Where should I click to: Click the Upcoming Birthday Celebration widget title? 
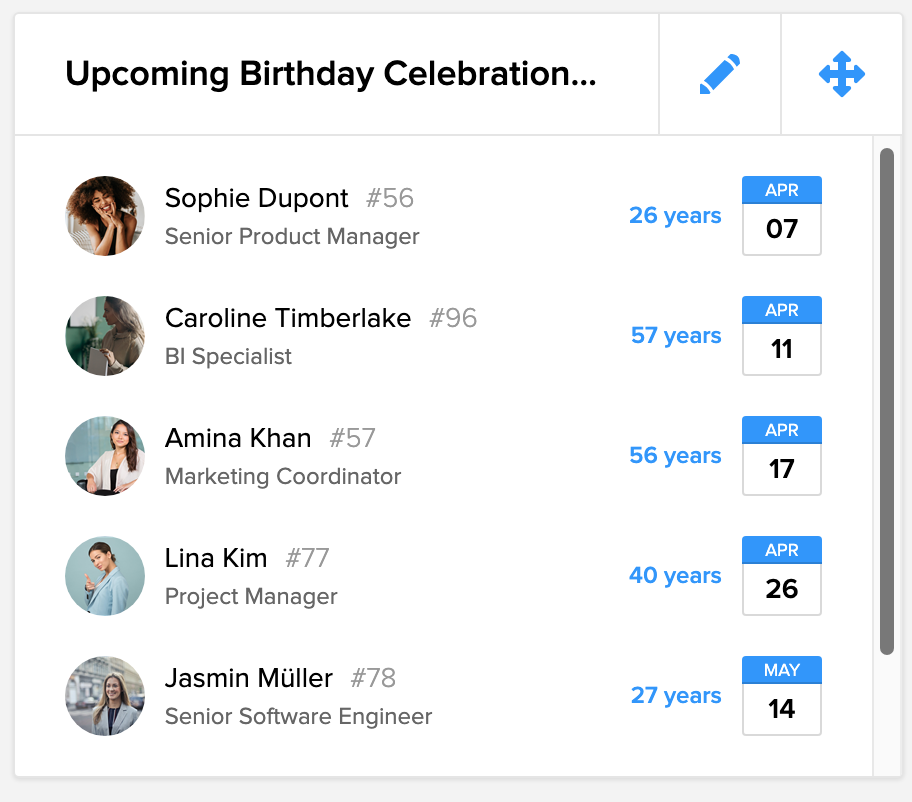coord(330,75)
